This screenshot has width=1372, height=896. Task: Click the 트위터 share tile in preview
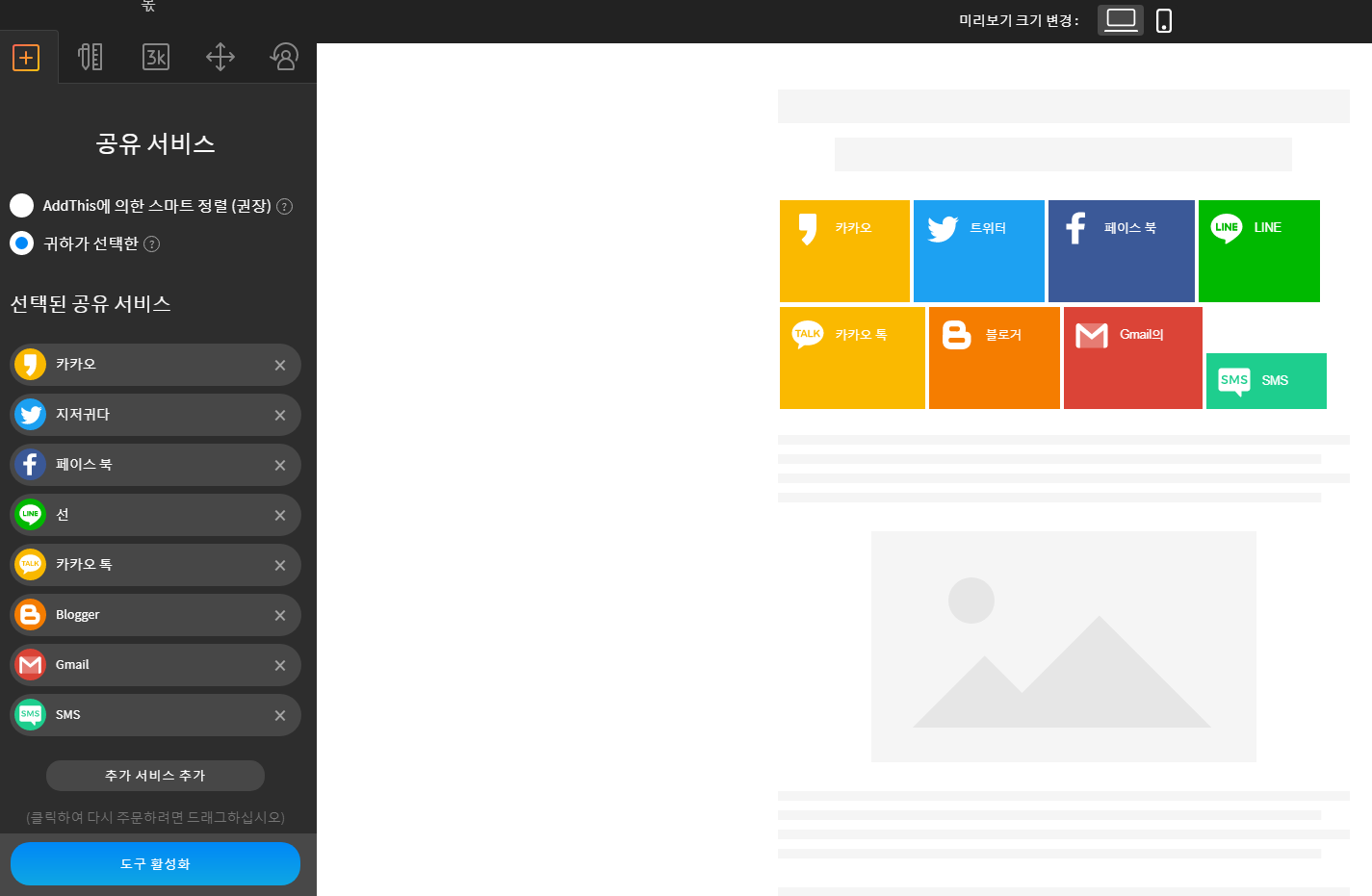tap(979, 251)
